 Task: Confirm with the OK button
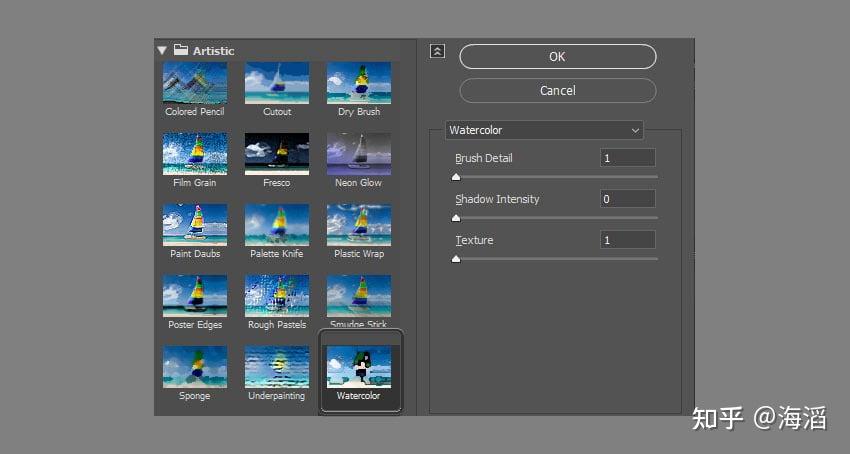(558, 56)
